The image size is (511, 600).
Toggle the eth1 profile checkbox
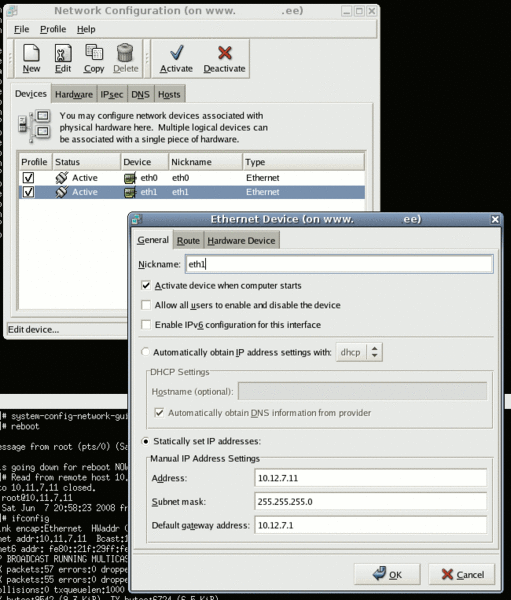28,192
